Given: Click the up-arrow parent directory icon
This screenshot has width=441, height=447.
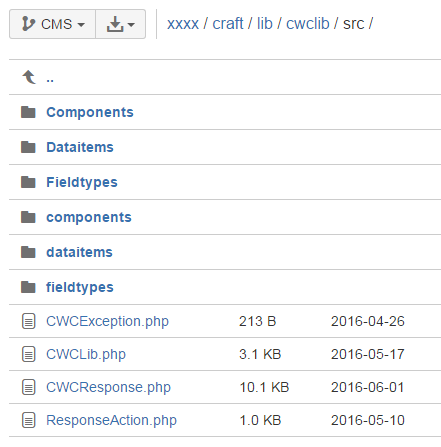Looking at the screenshot, I should tap(29, 77).
